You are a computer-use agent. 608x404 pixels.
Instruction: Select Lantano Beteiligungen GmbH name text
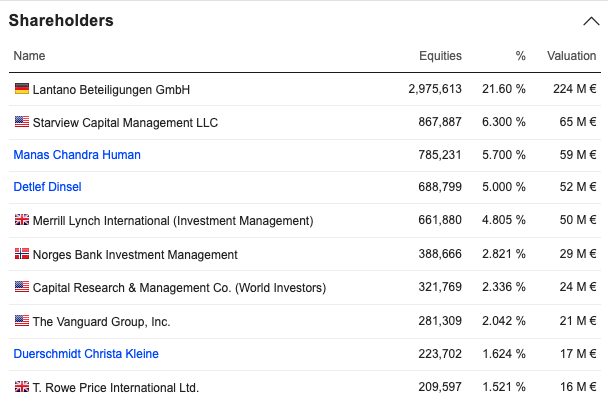click(111, 90)
